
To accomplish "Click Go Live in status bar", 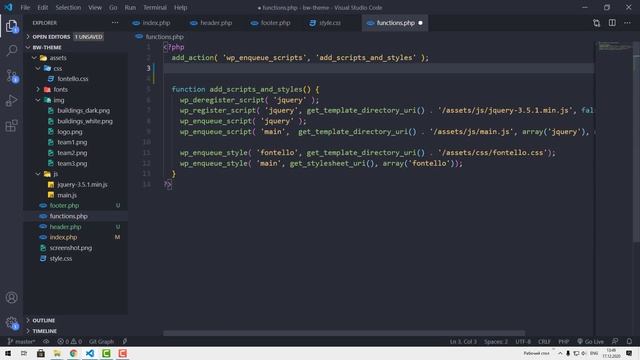I will pos(590,341).
